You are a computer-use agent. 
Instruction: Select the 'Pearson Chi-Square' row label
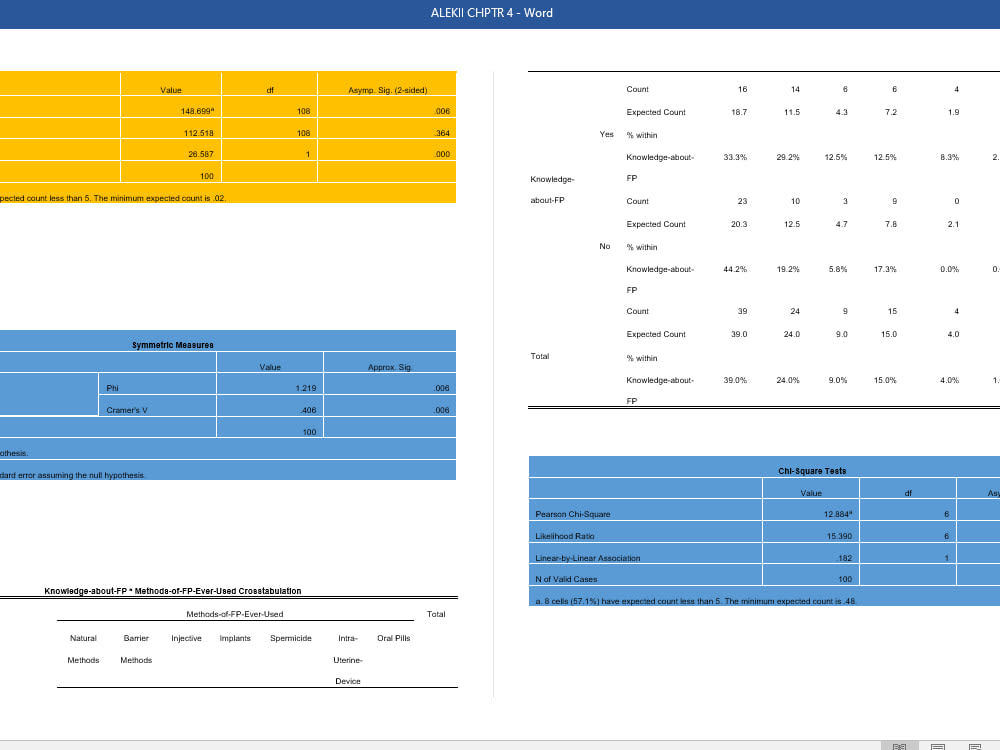click(573, 514)
